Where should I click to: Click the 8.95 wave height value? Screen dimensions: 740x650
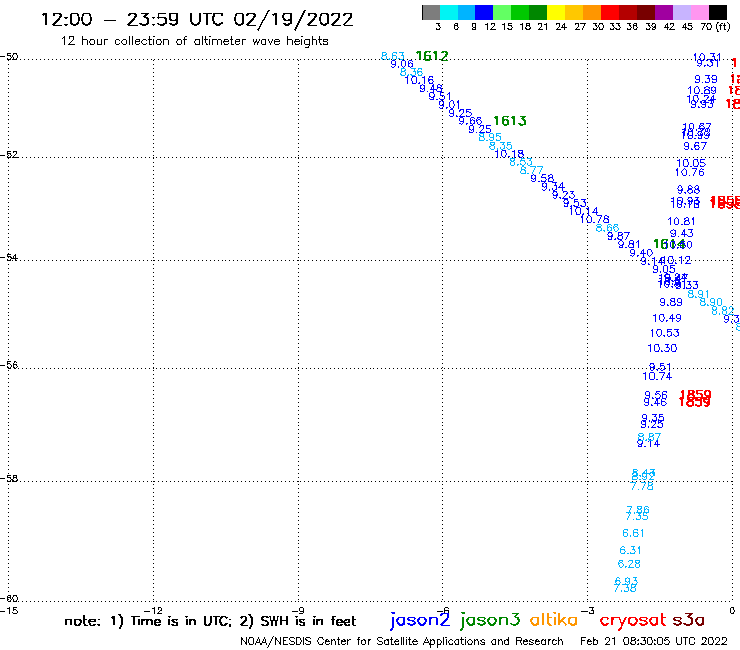point(490,137)
